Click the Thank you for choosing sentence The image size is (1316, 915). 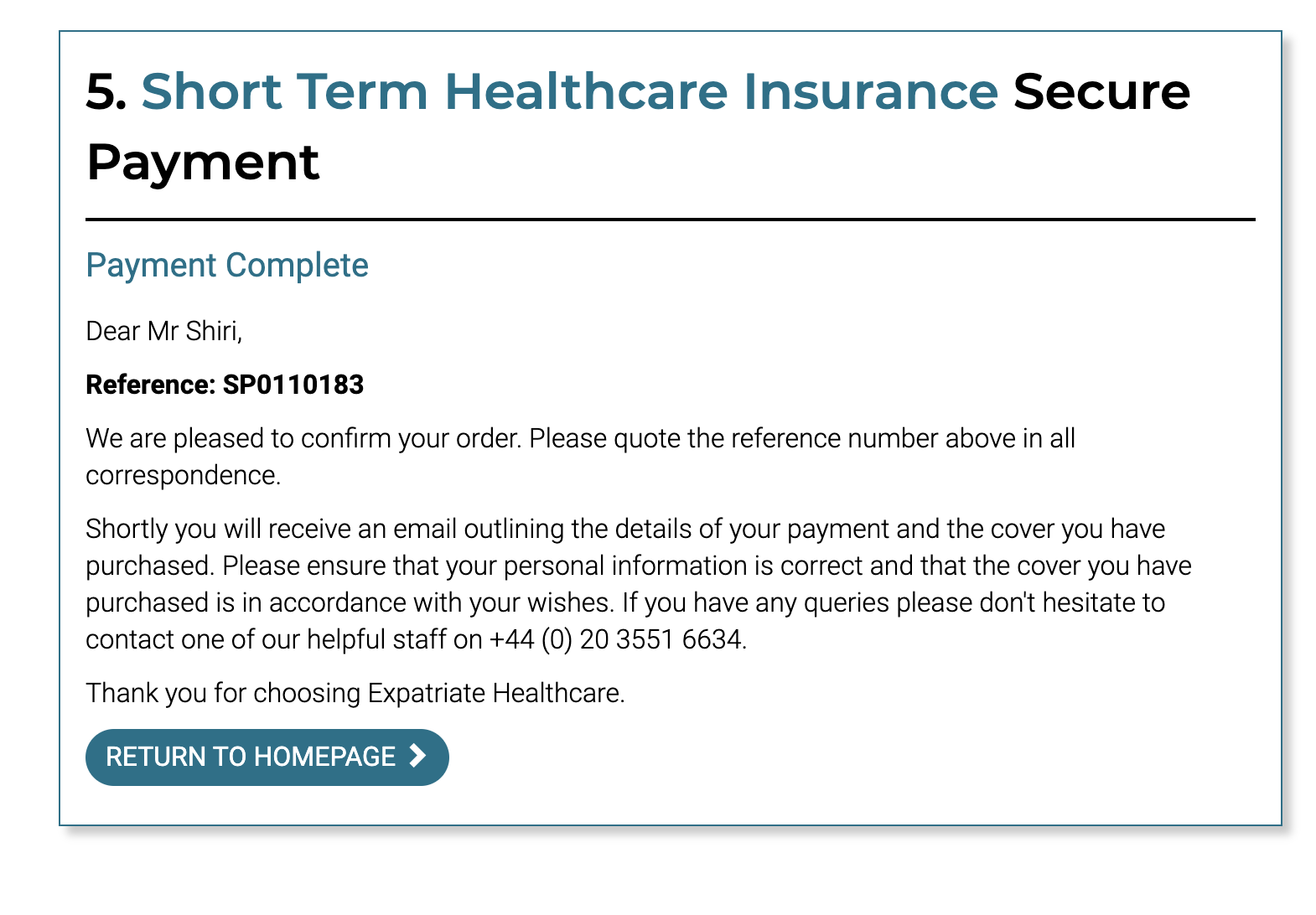point(355,693)
